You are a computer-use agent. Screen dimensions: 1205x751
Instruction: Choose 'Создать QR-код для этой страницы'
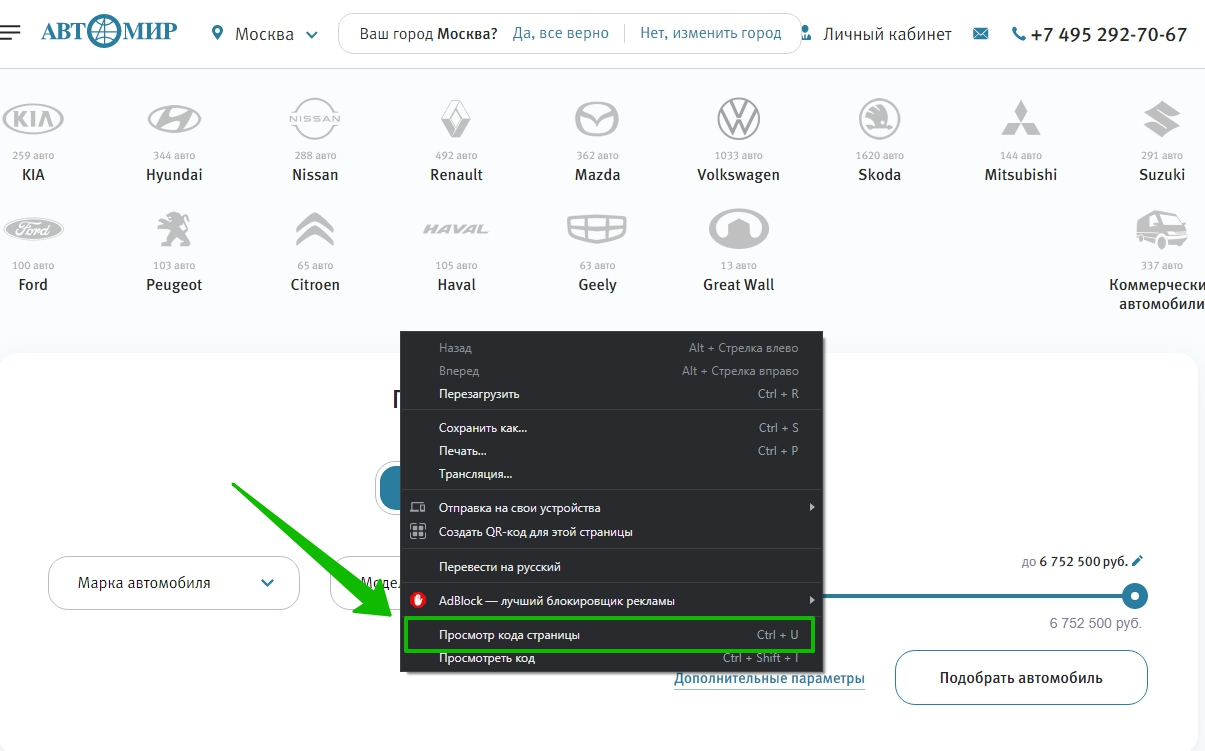tap(611, 532)
